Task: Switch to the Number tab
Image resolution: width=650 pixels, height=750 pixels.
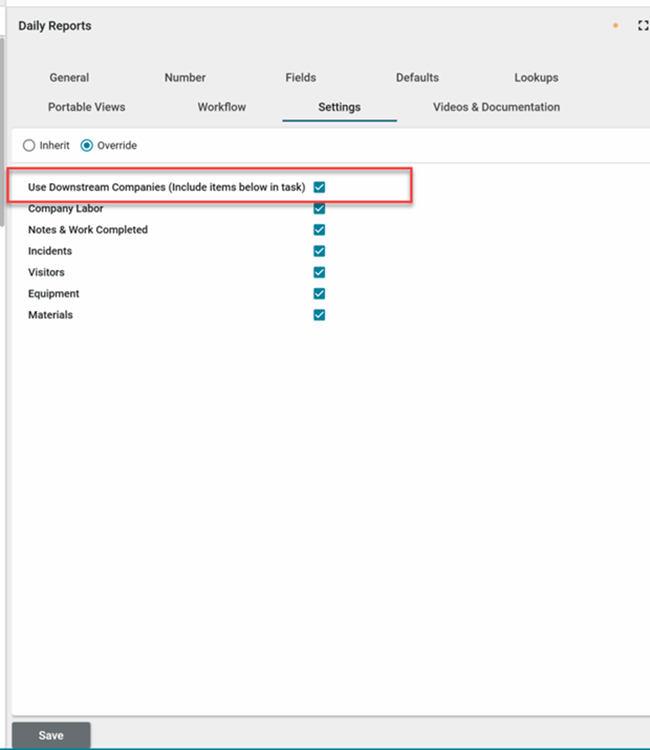Action: pos(185,78)
